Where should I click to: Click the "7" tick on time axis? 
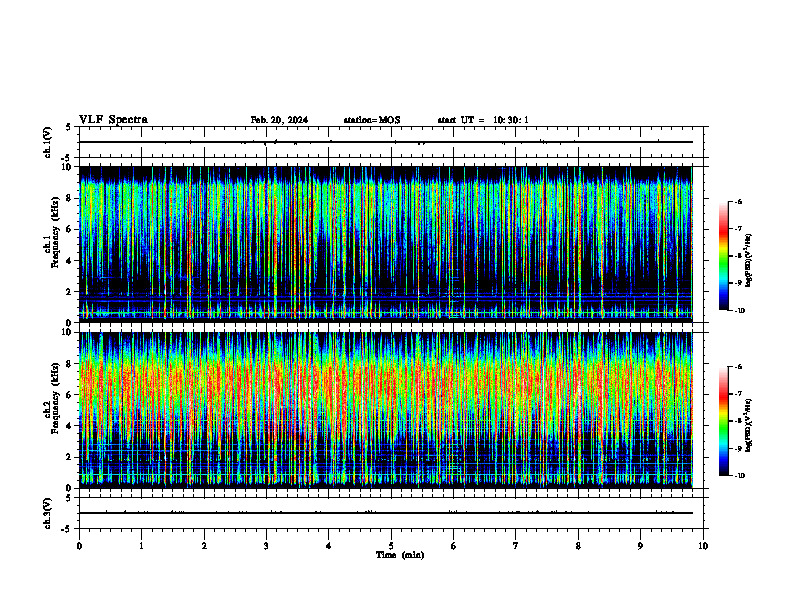[516, 546]
